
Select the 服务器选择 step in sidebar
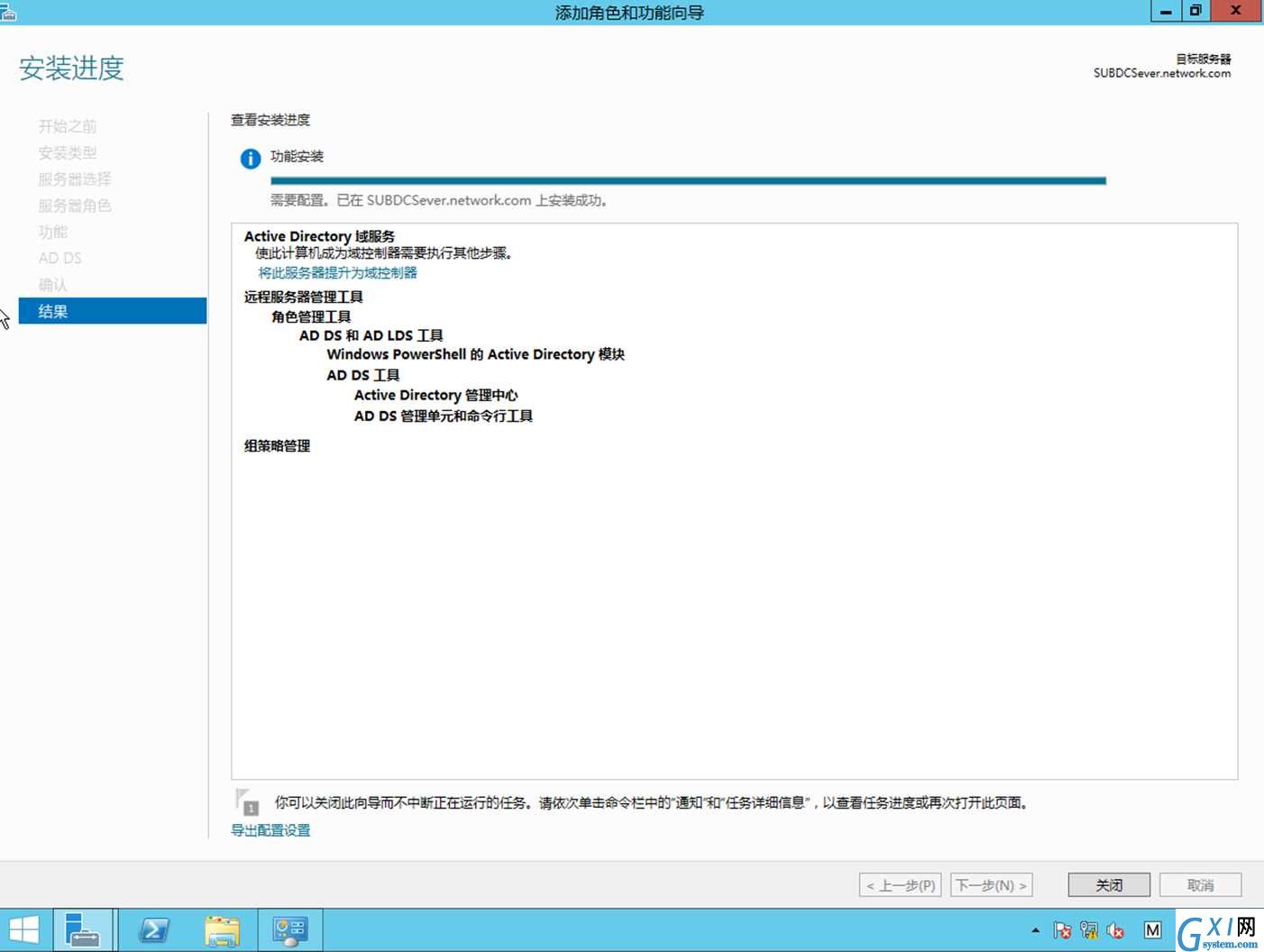tap(75, 179)
